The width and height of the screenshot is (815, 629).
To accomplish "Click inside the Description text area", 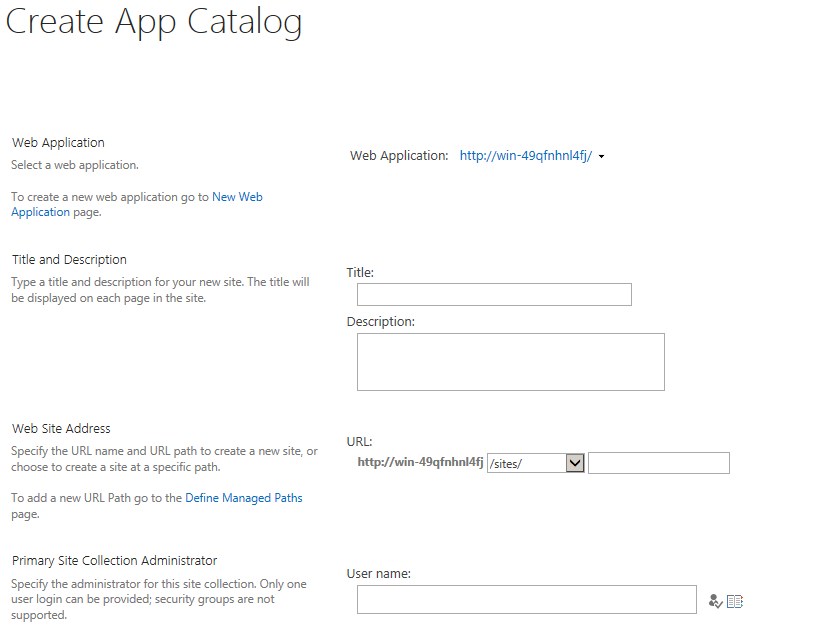I will (510, 362).
